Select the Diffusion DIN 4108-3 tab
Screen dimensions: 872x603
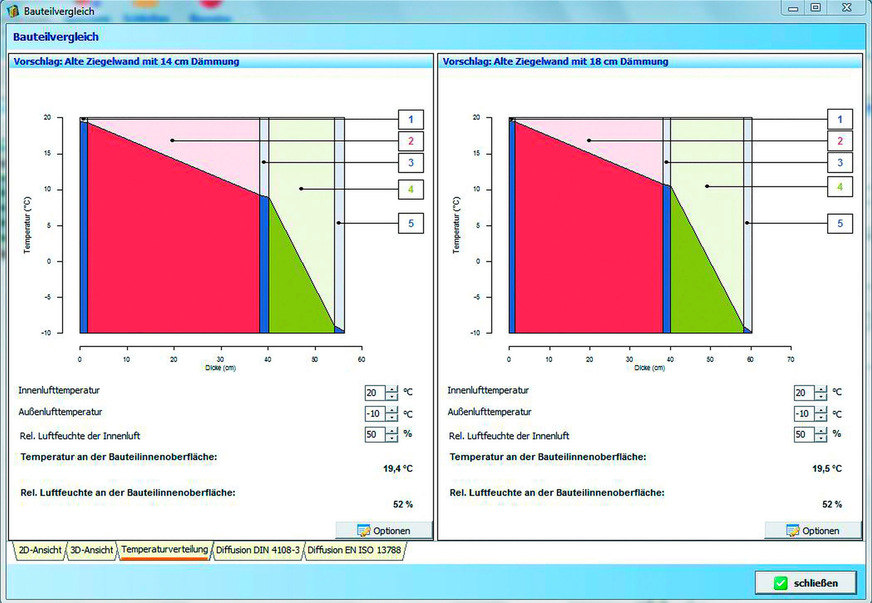pyautogui.click(x=257, y=550)
